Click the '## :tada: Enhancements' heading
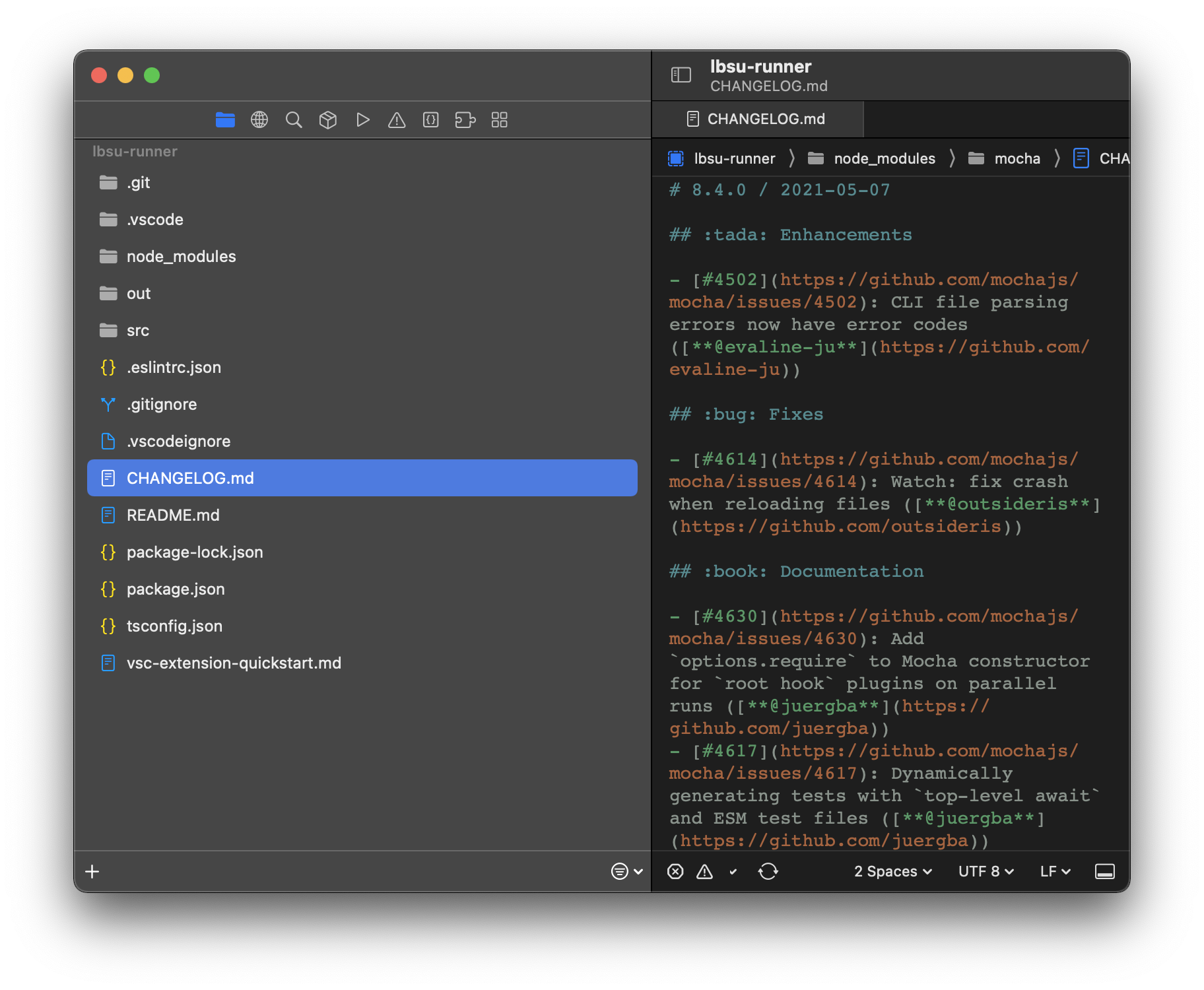The image size is (1204, 990). coord(790,235)
